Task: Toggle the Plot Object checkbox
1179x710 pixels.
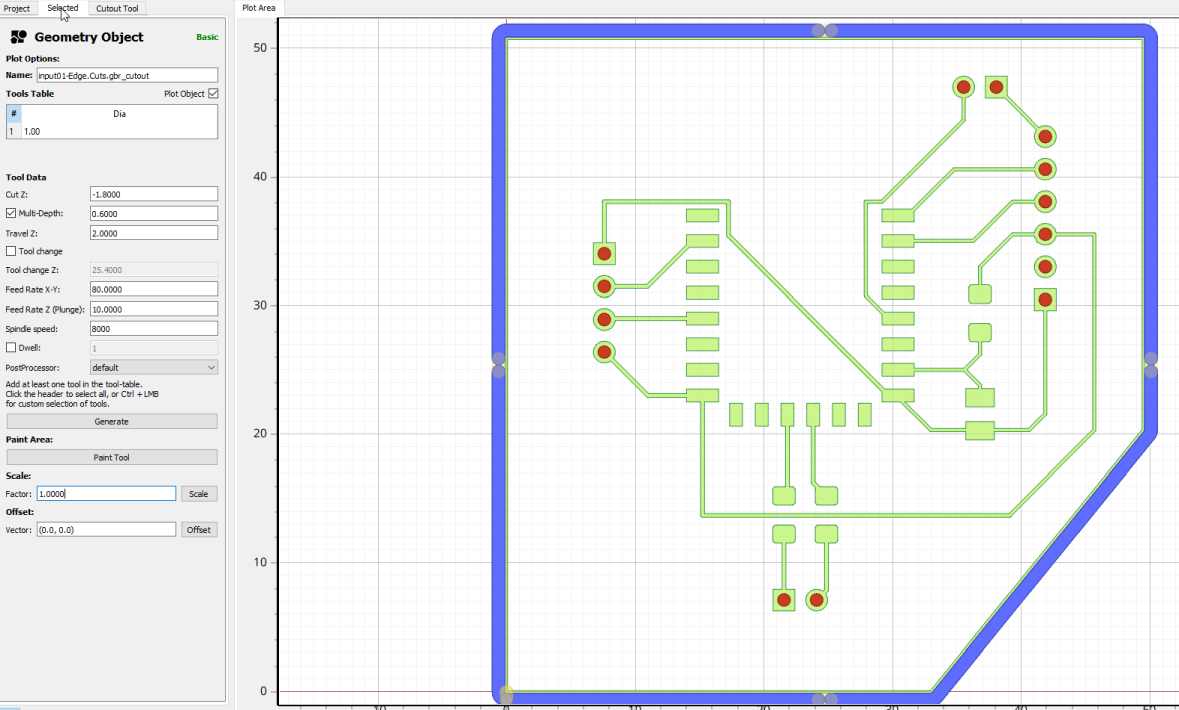Action: point(214,93)
